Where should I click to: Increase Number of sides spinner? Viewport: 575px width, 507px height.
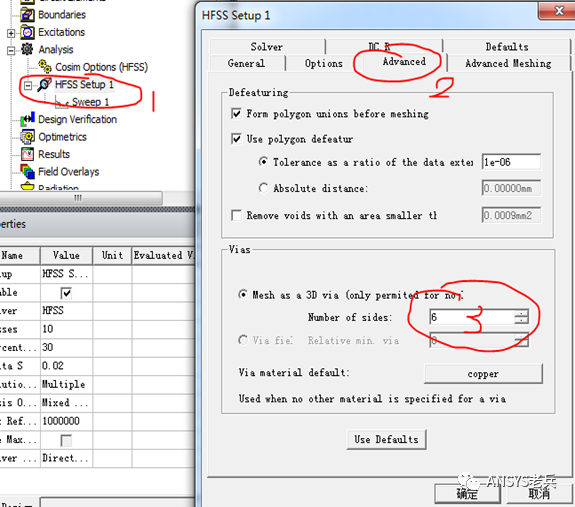click(521, 313)
